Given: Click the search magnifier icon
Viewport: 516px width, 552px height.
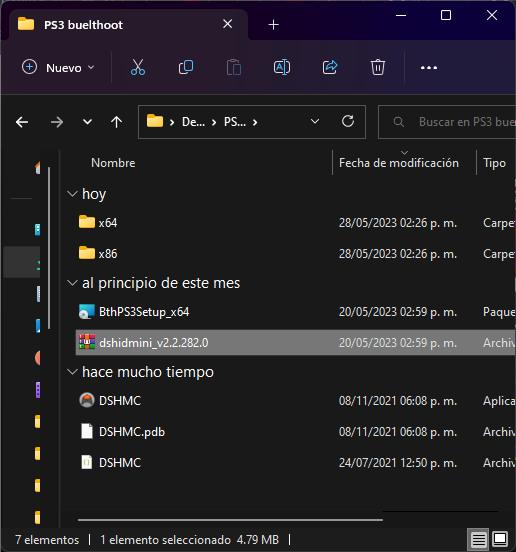Looking at the screenshot, I should click(398, 122).
